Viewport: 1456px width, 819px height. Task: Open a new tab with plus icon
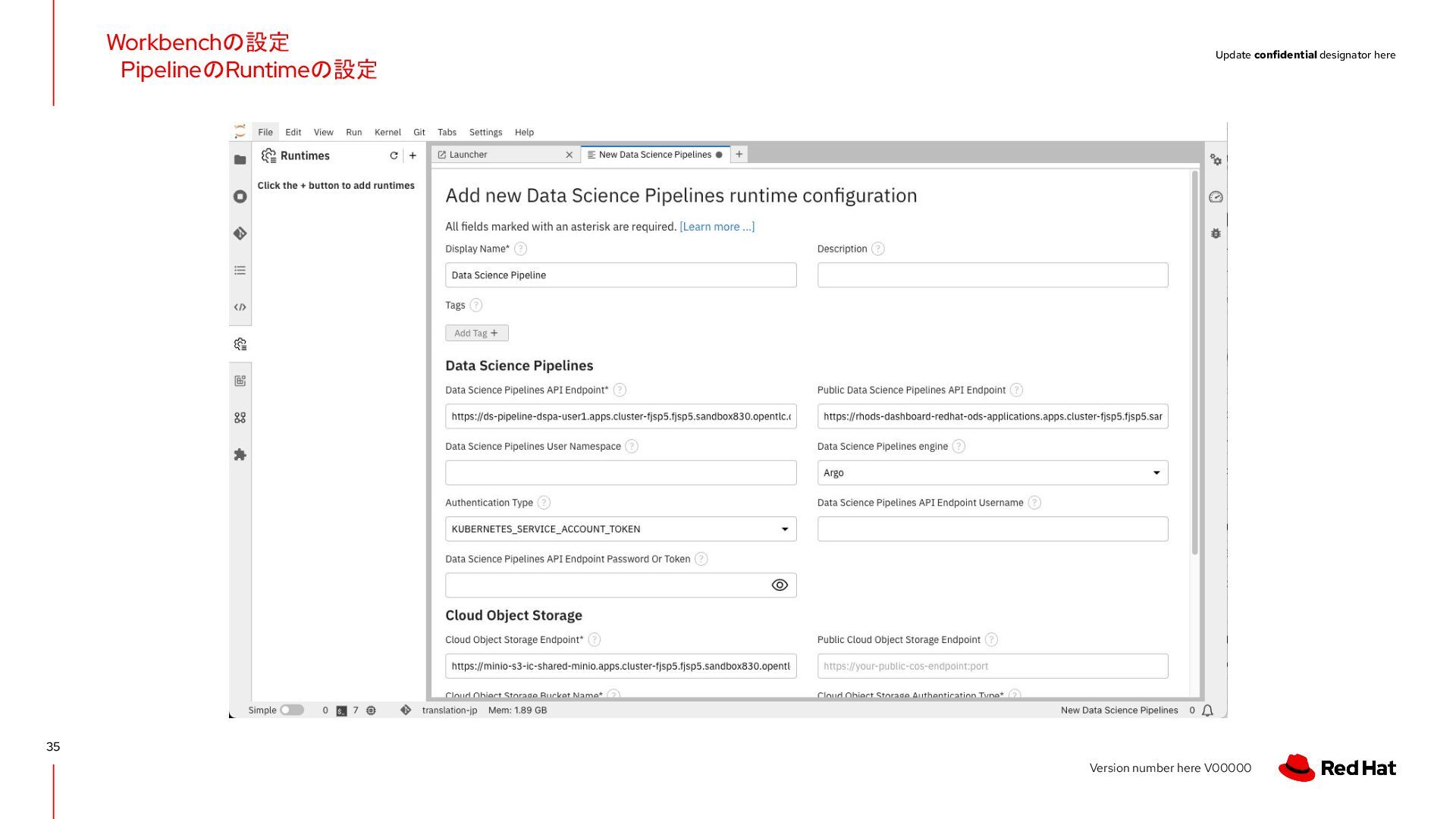(739, 154)
